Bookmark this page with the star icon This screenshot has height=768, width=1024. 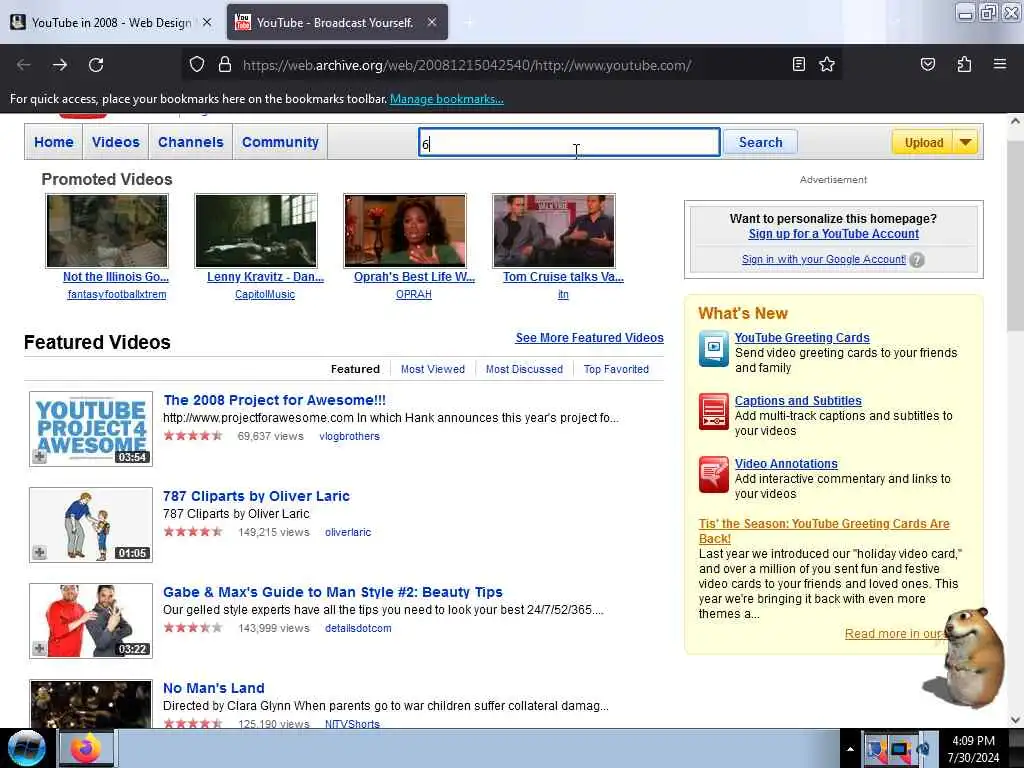pos(827,64)
